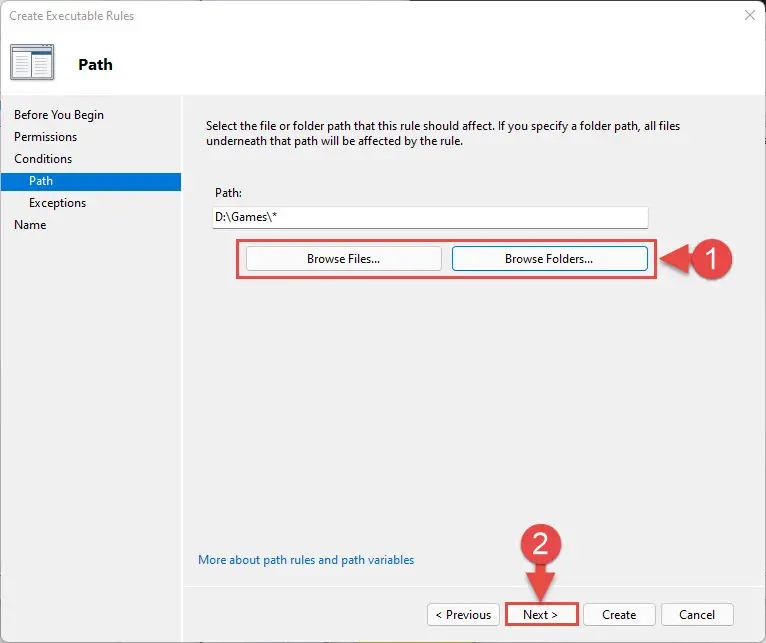Go to the Permissions step
The width and height of the screenshot is (766, 643).
45,137
